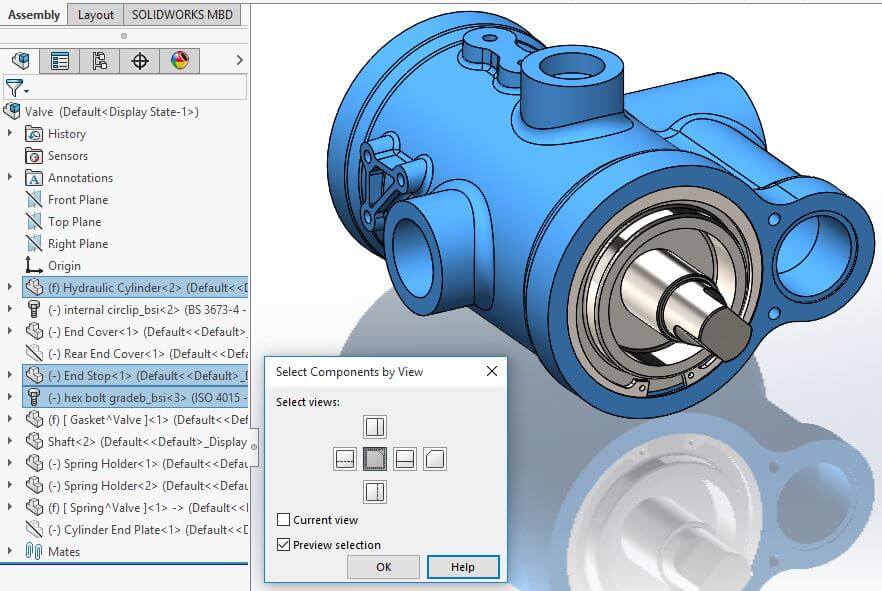Open the DimXpertManager crosshair tab
This screenshot has height=591, width=882.
[140, 61]
